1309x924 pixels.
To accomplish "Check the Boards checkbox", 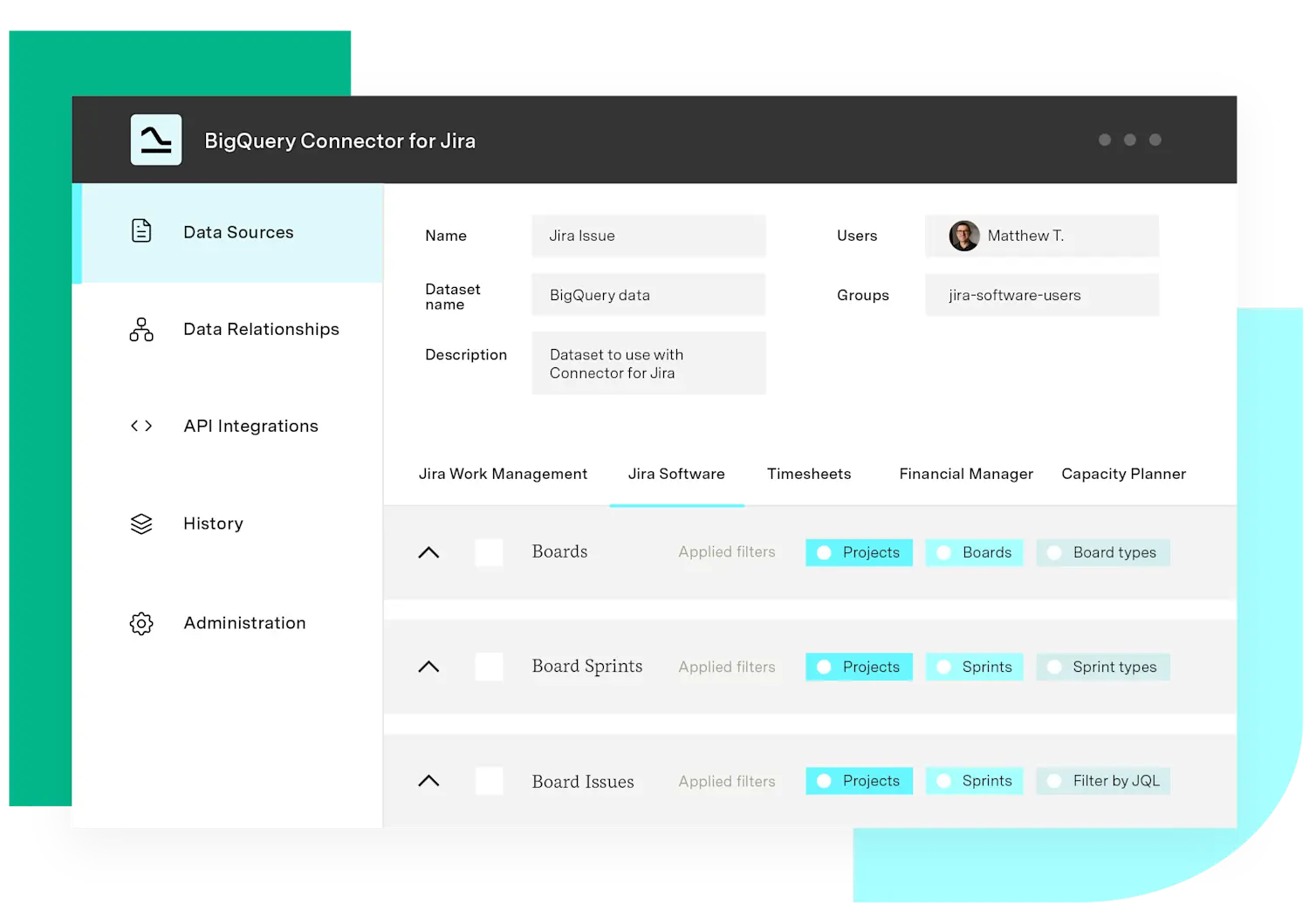I will 489,552.
